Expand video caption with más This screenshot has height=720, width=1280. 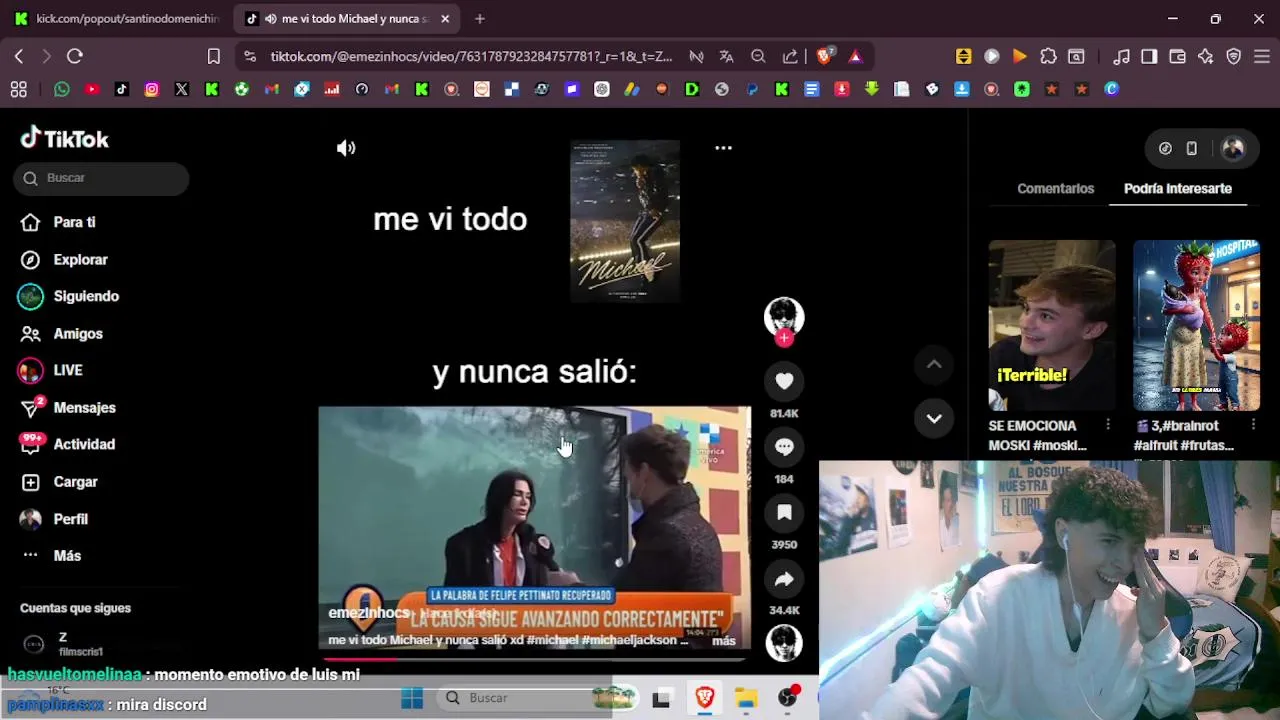point(723,641)
